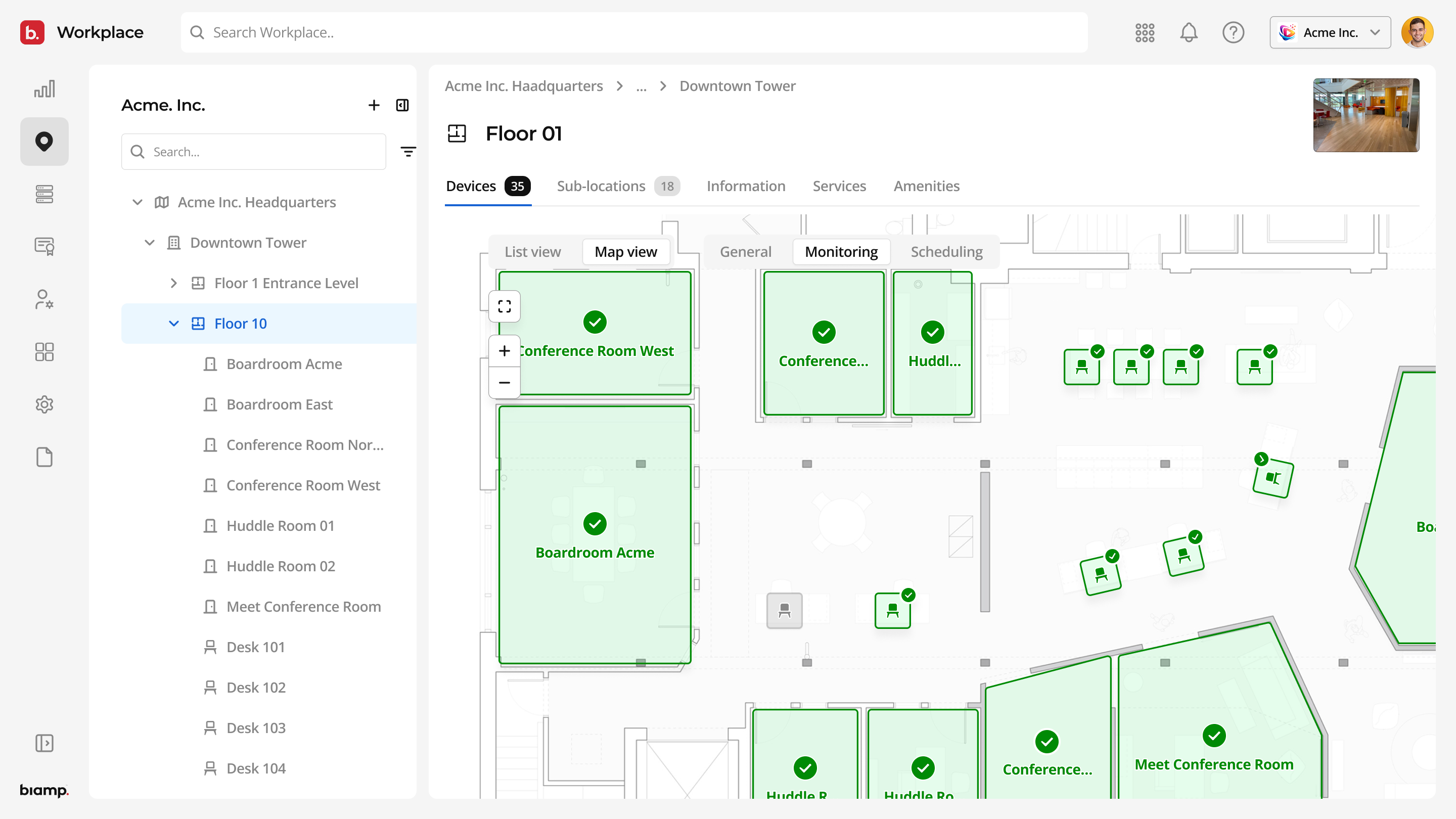Image resolution: width=1456 pixels, height=819 pixels.
Task: Collapse the Floor 10 tree node
Action: [173, 324]
